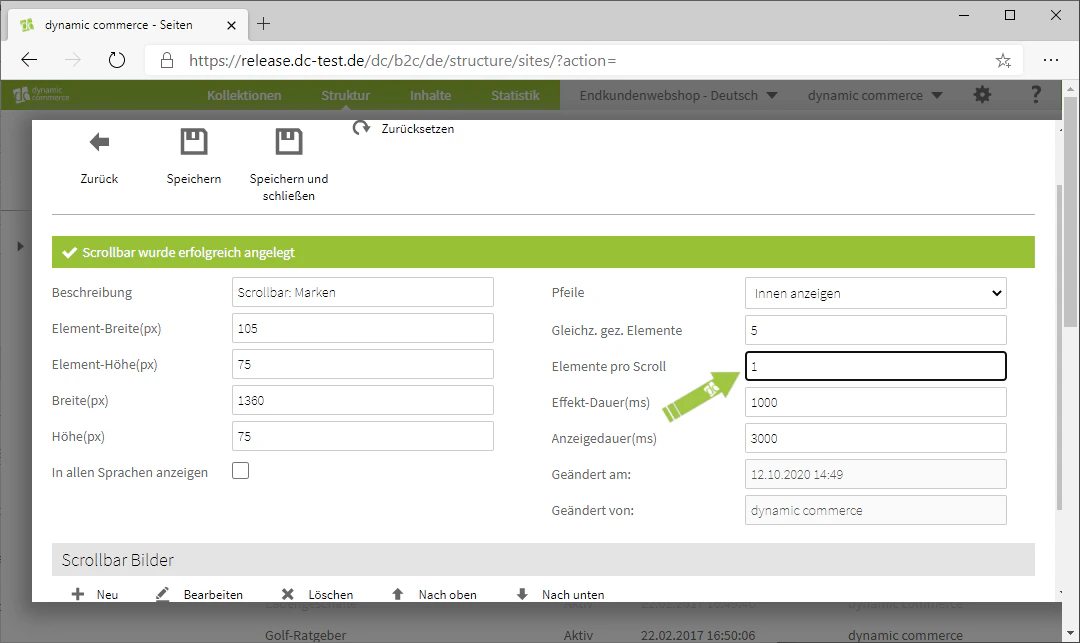
Task: Click the Scrollbar Bilder section header
Action: 543,560
